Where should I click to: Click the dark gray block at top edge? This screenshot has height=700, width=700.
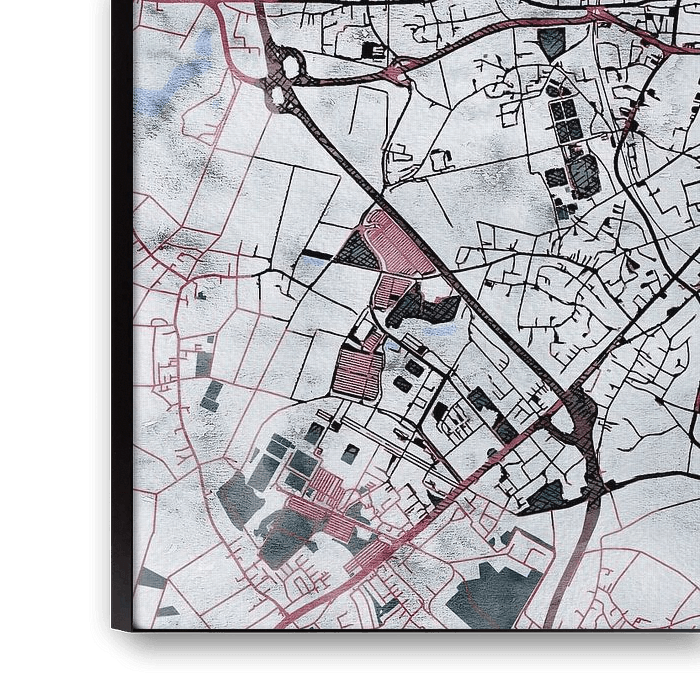click(x=551, y=42)
